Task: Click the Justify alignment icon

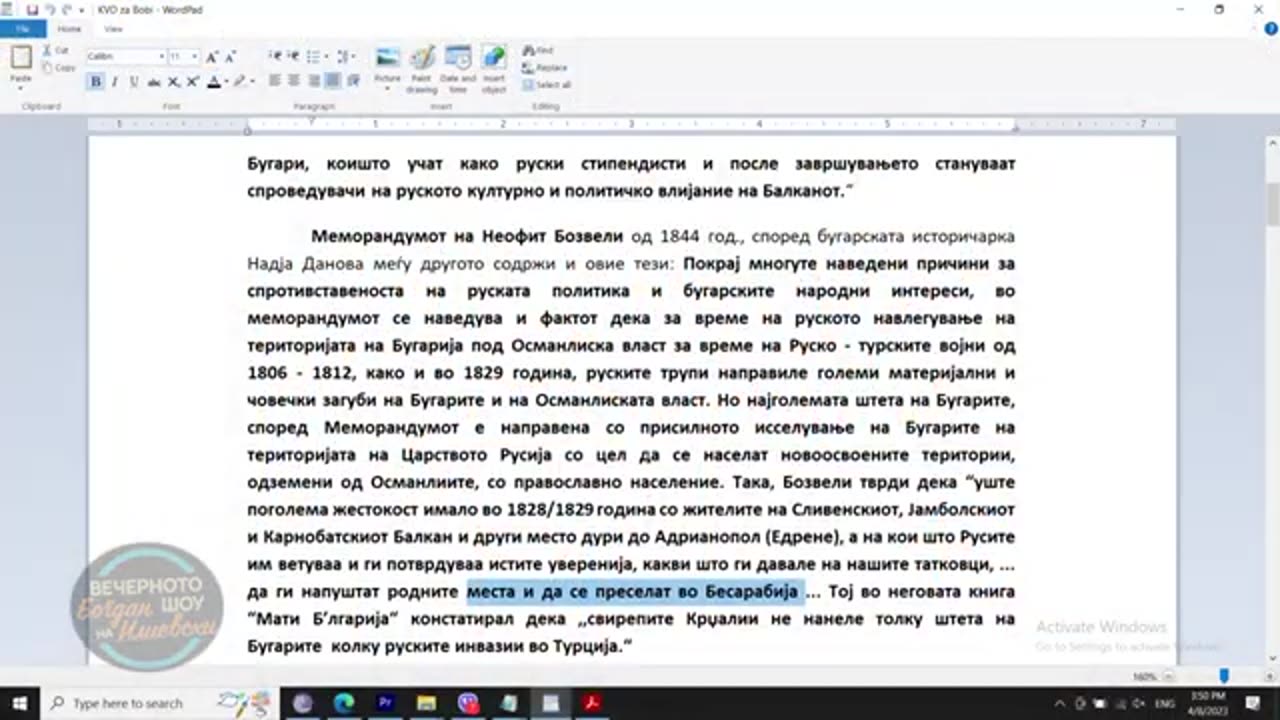Action: 332,81
